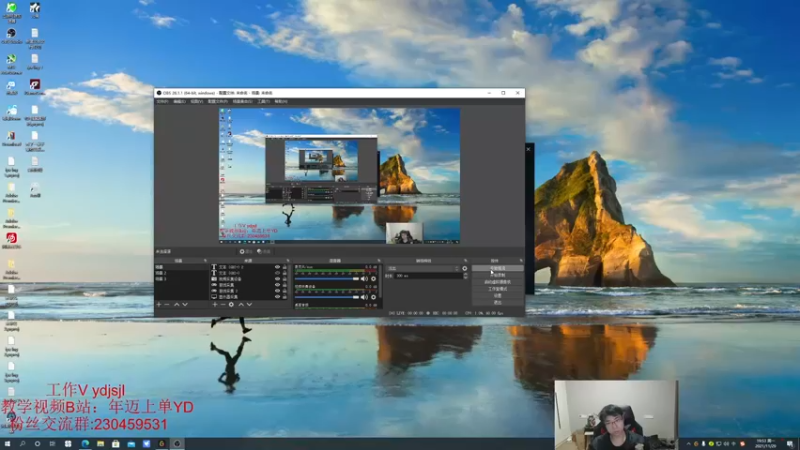Click transition duration input field

pos(428,276)
